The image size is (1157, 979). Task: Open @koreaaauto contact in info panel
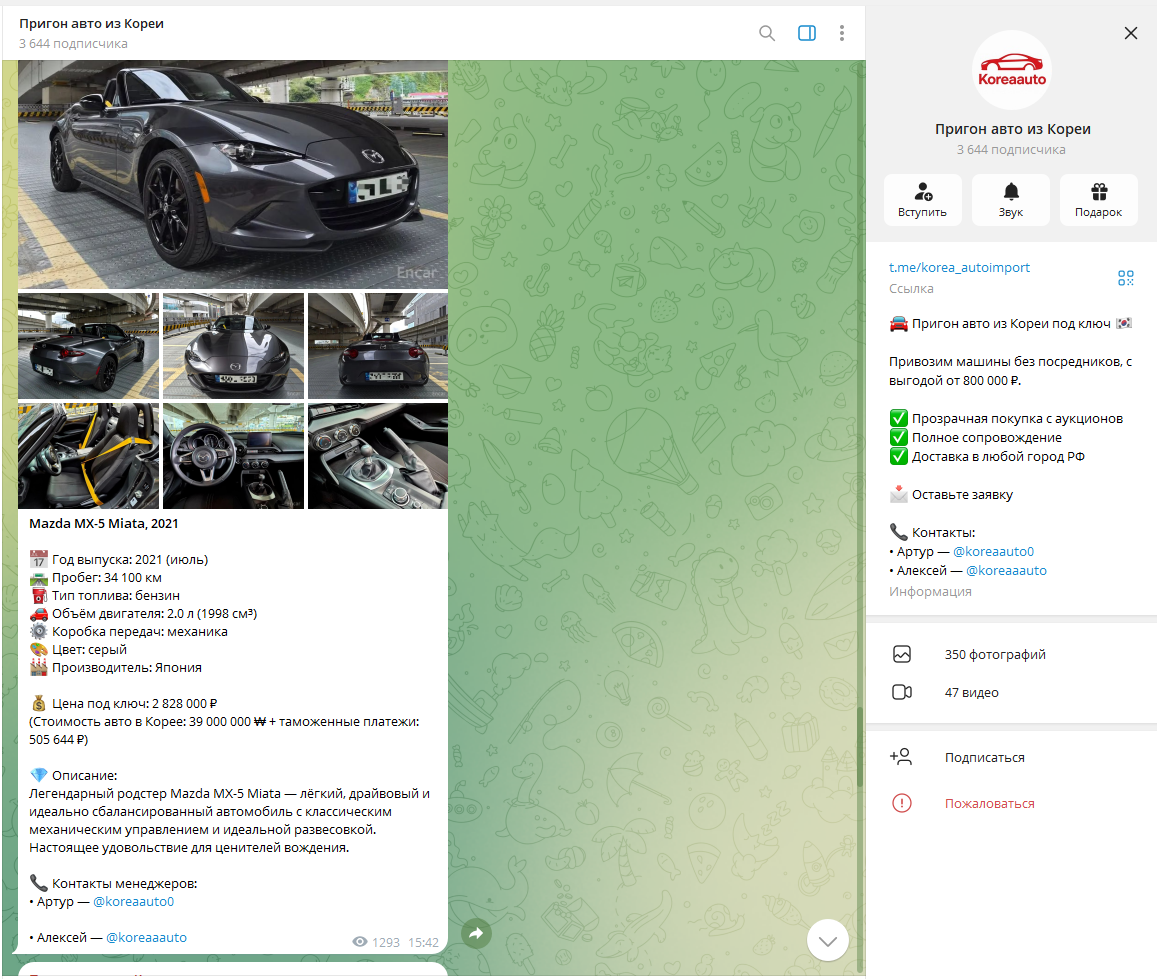tap(1006, 570)
